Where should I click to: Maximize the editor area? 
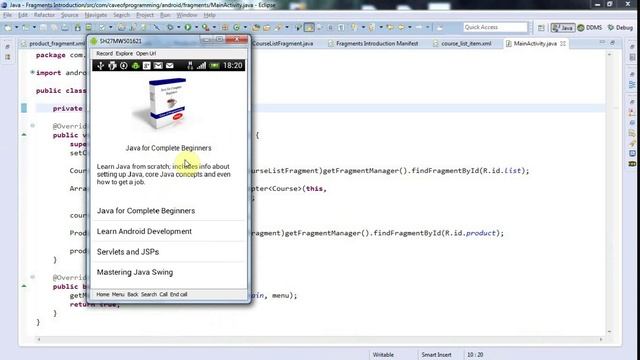(612, 42)
